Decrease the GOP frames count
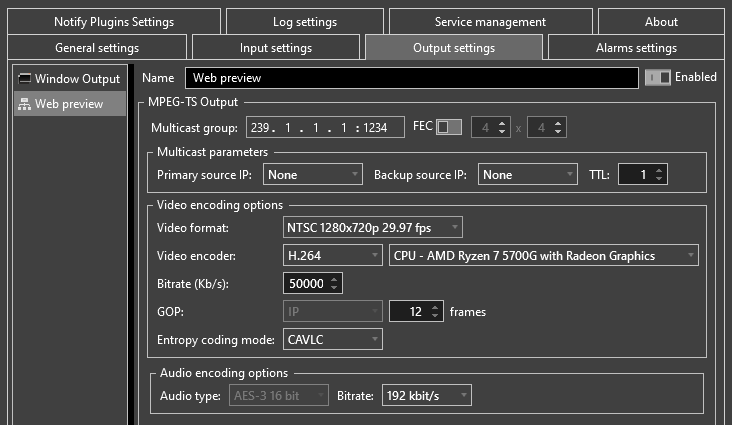 coord(435,316)
